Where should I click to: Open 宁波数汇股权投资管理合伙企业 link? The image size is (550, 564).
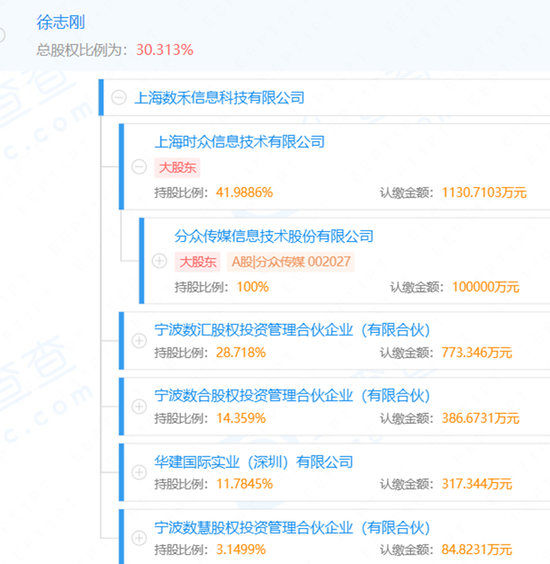point(292,330)
